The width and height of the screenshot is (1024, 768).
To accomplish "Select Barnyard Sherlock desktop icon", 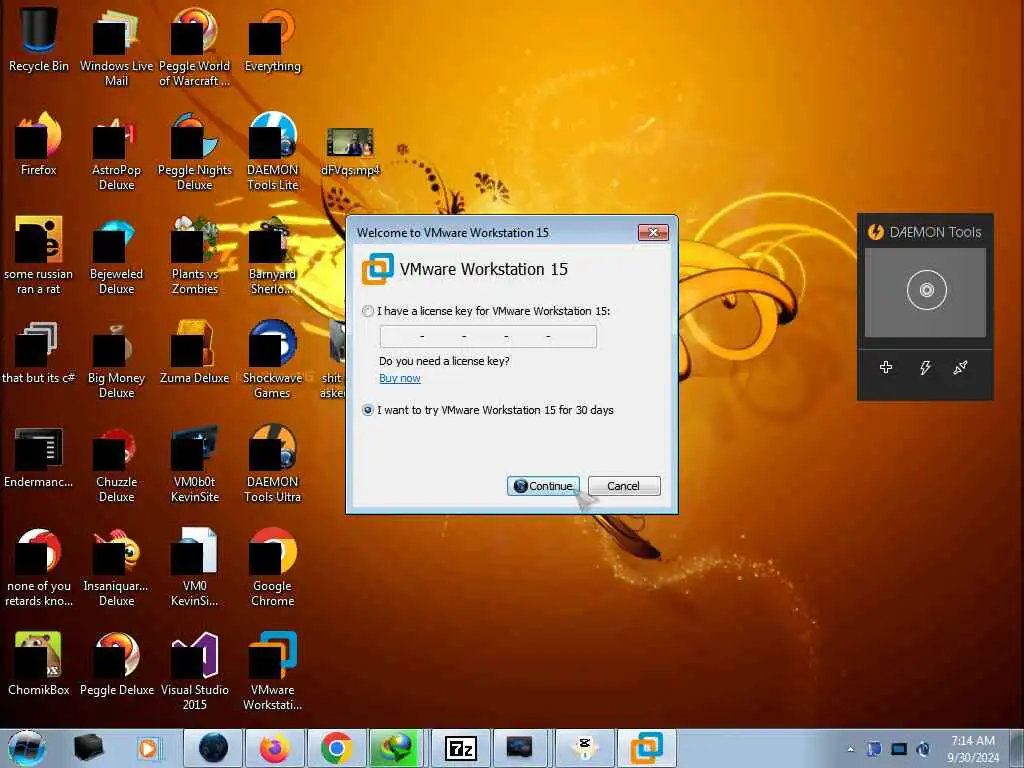I will (x=272, y=255).
